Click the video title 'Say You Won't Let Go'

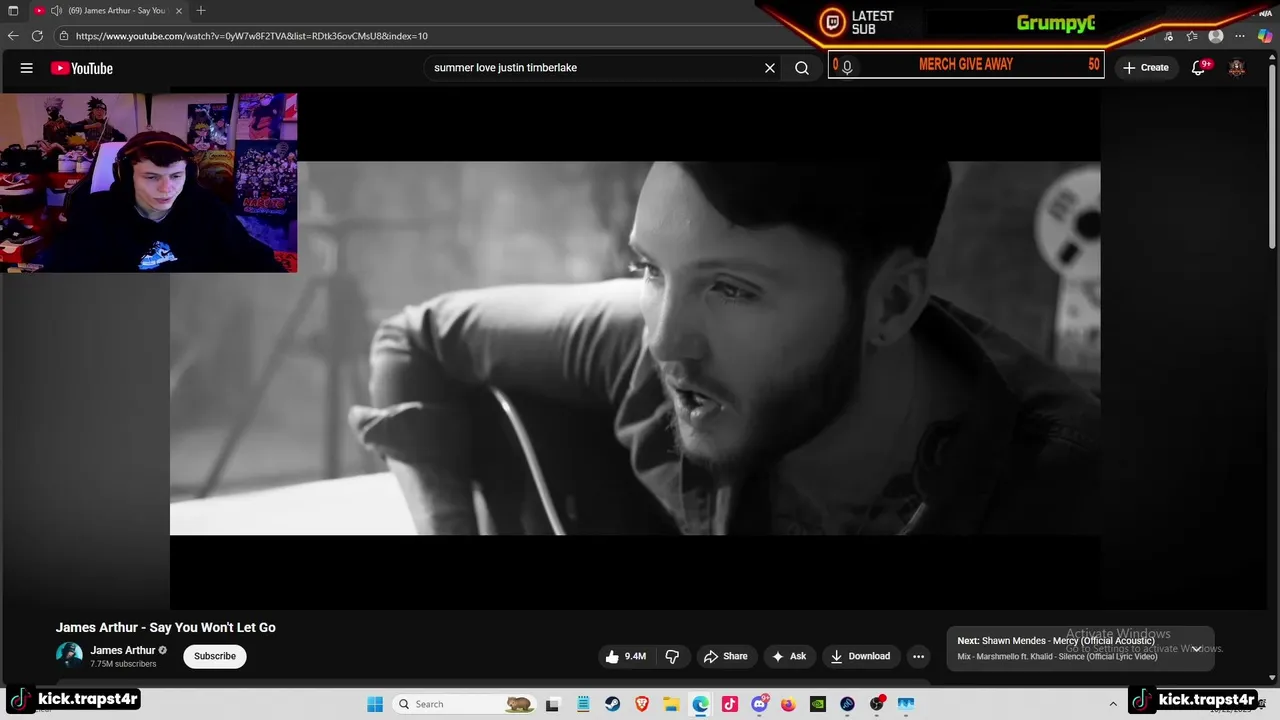[166, 627]
